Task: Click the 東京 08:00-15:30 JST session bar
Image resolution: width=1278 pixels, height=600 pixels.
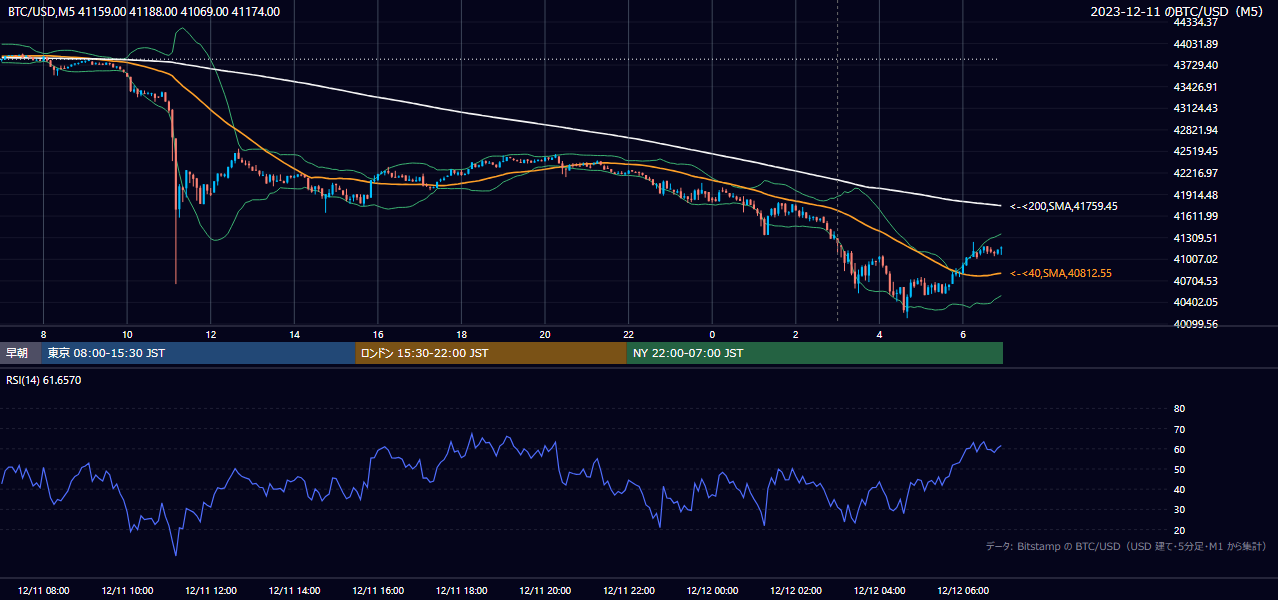Action: [x=198, y=353]
